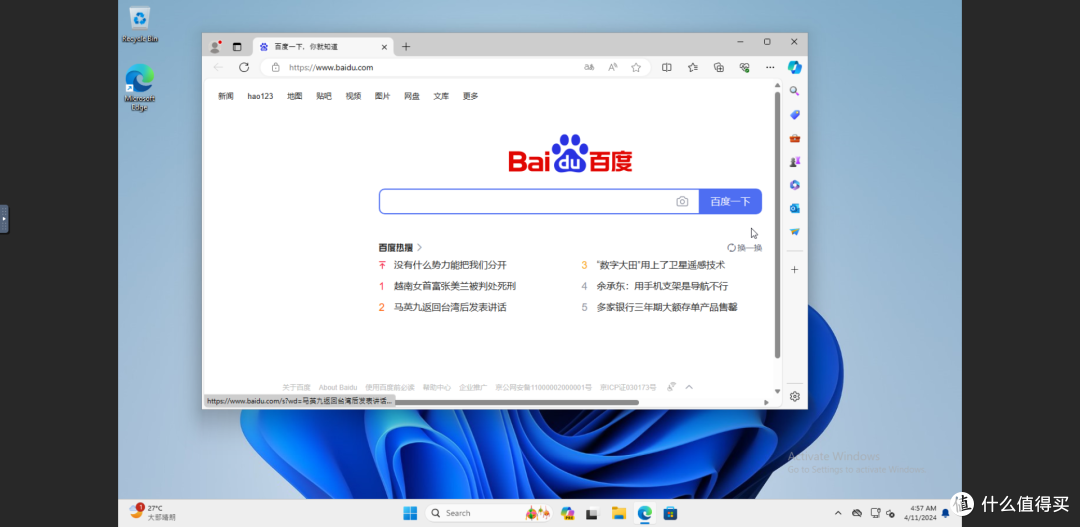Open the 地图 navigation link
This screenshot has width=1080, height=527.
[x=295, y=96]
